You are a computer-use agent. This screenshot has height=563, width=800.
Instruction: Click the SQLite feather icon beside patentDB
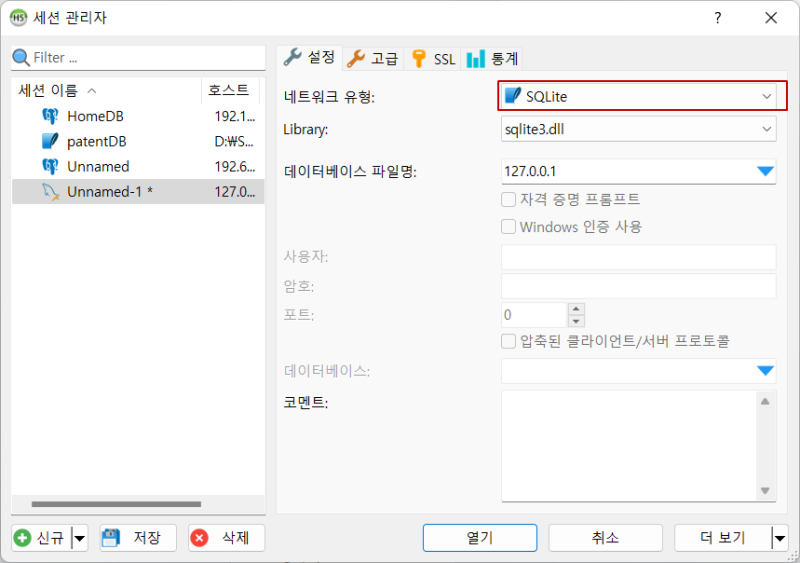click(x=50, y=141)
